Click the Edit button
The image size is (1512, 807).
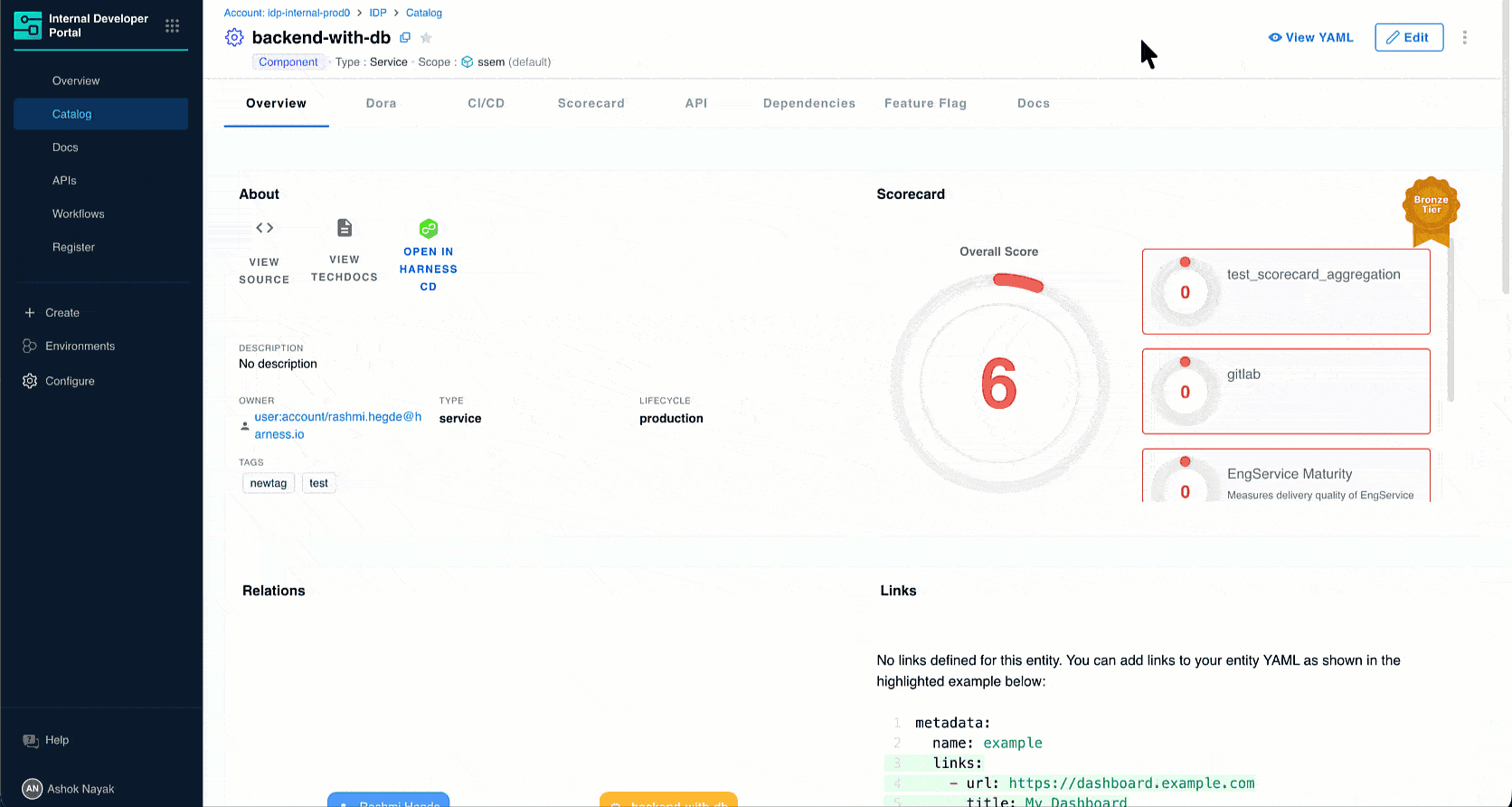pos(1408,38)
